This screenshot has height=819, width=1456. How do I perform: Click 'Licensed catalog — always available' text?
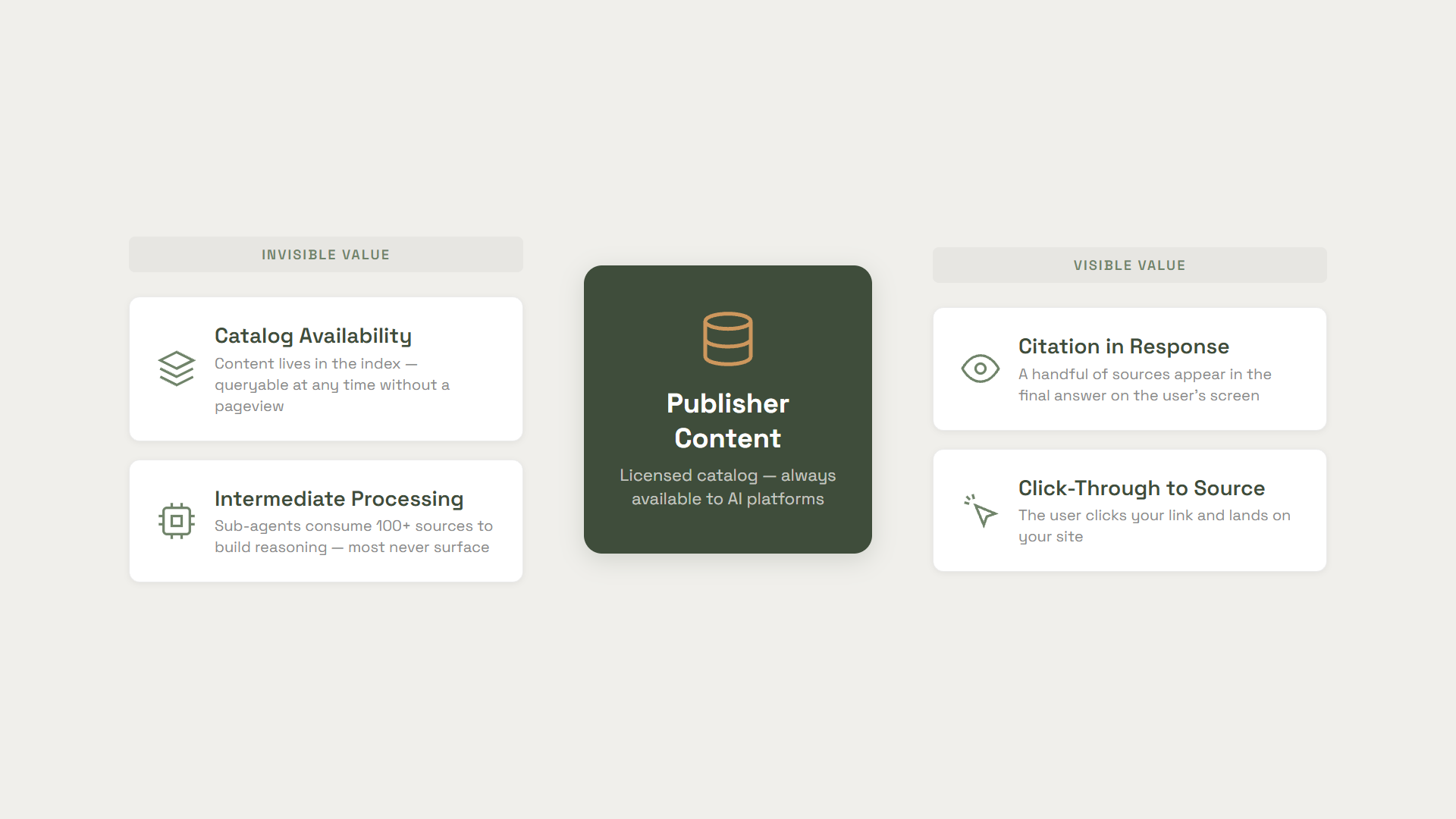pyautogui.click(x=727, y=487)
